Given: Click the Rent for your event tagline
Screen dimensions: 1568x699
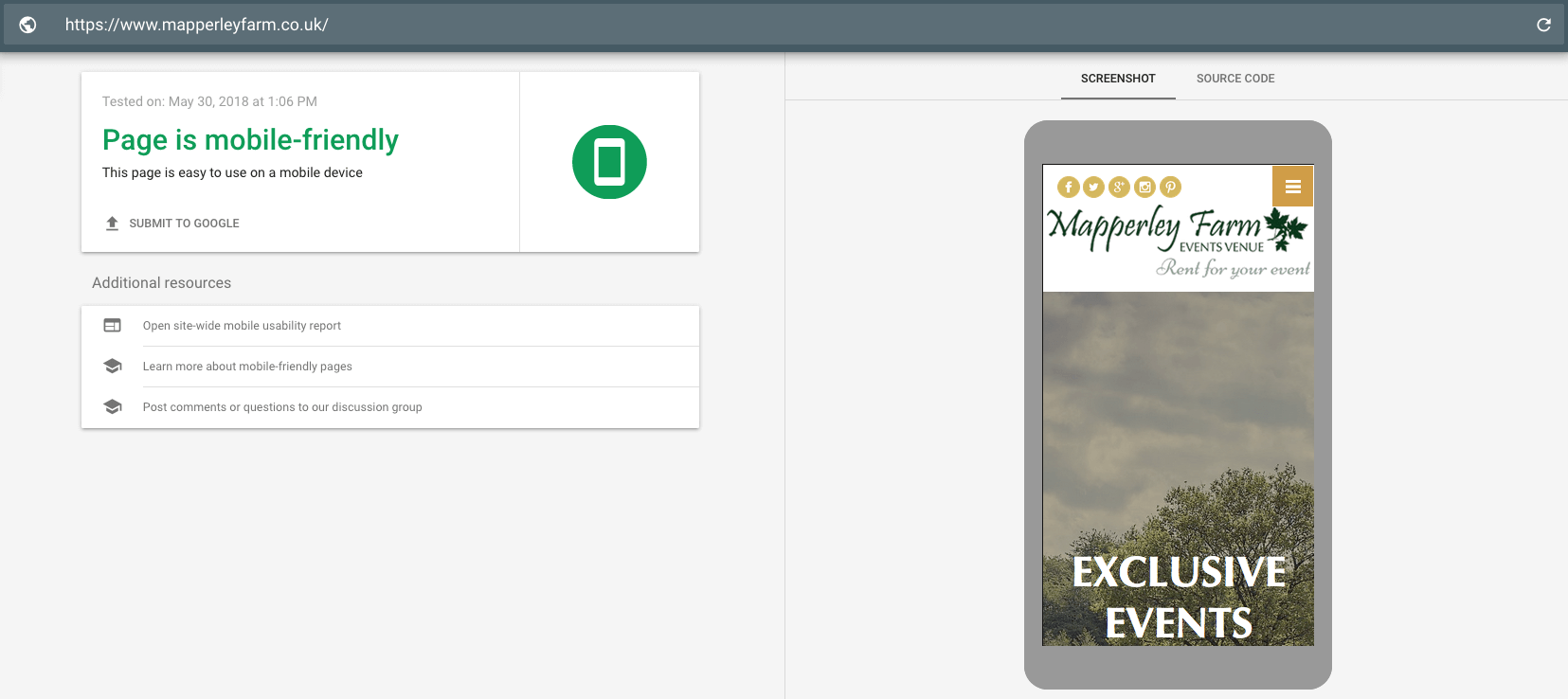Looking at the screenshot, I should pos(1233,268).
